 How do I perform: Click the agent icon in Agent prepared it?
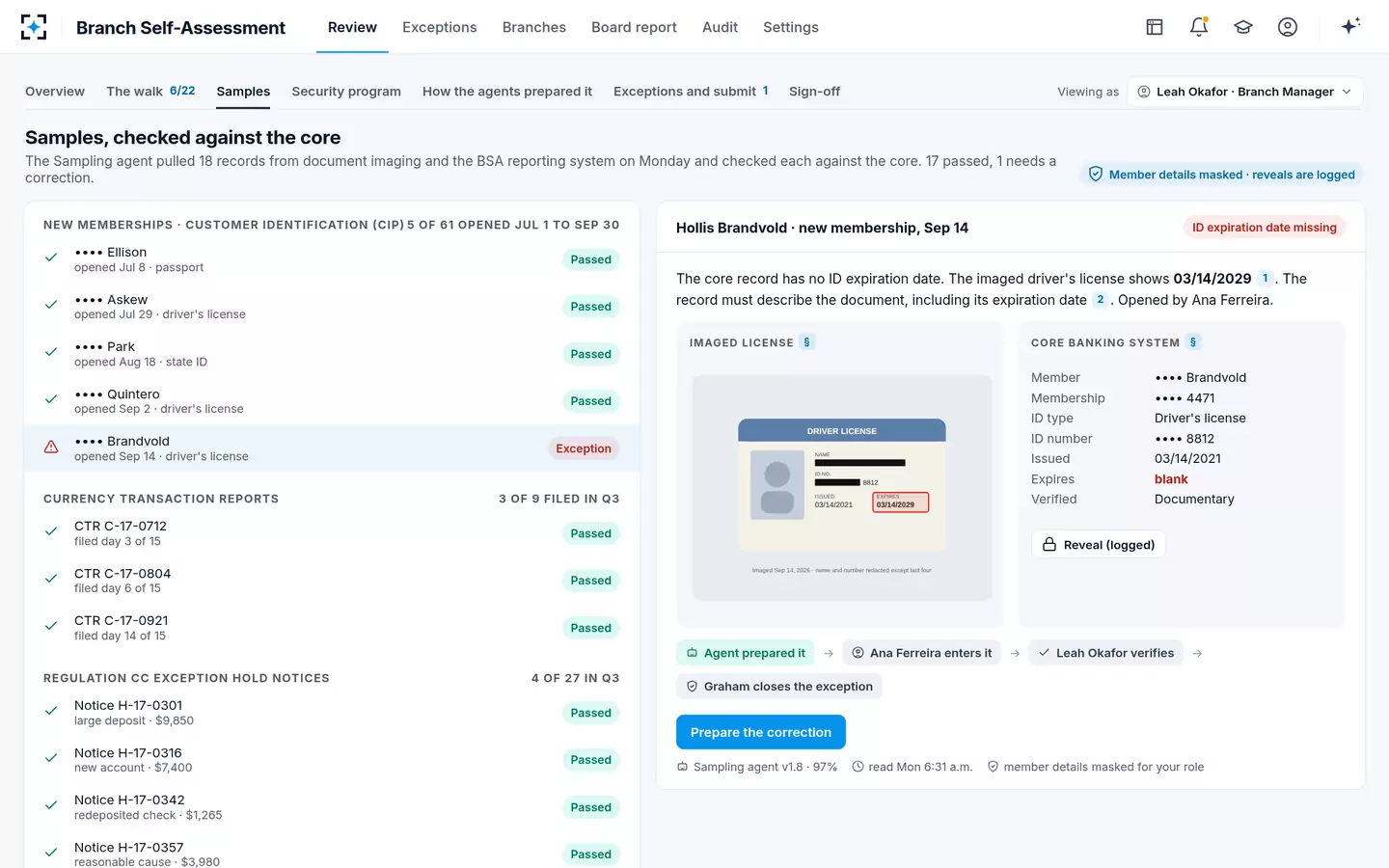click(692, 653)
